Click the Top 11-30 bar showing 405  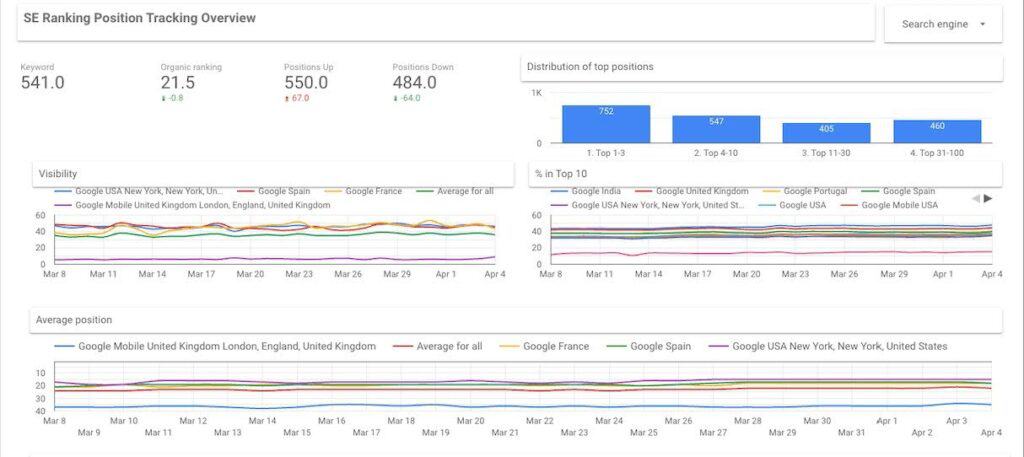826,133
